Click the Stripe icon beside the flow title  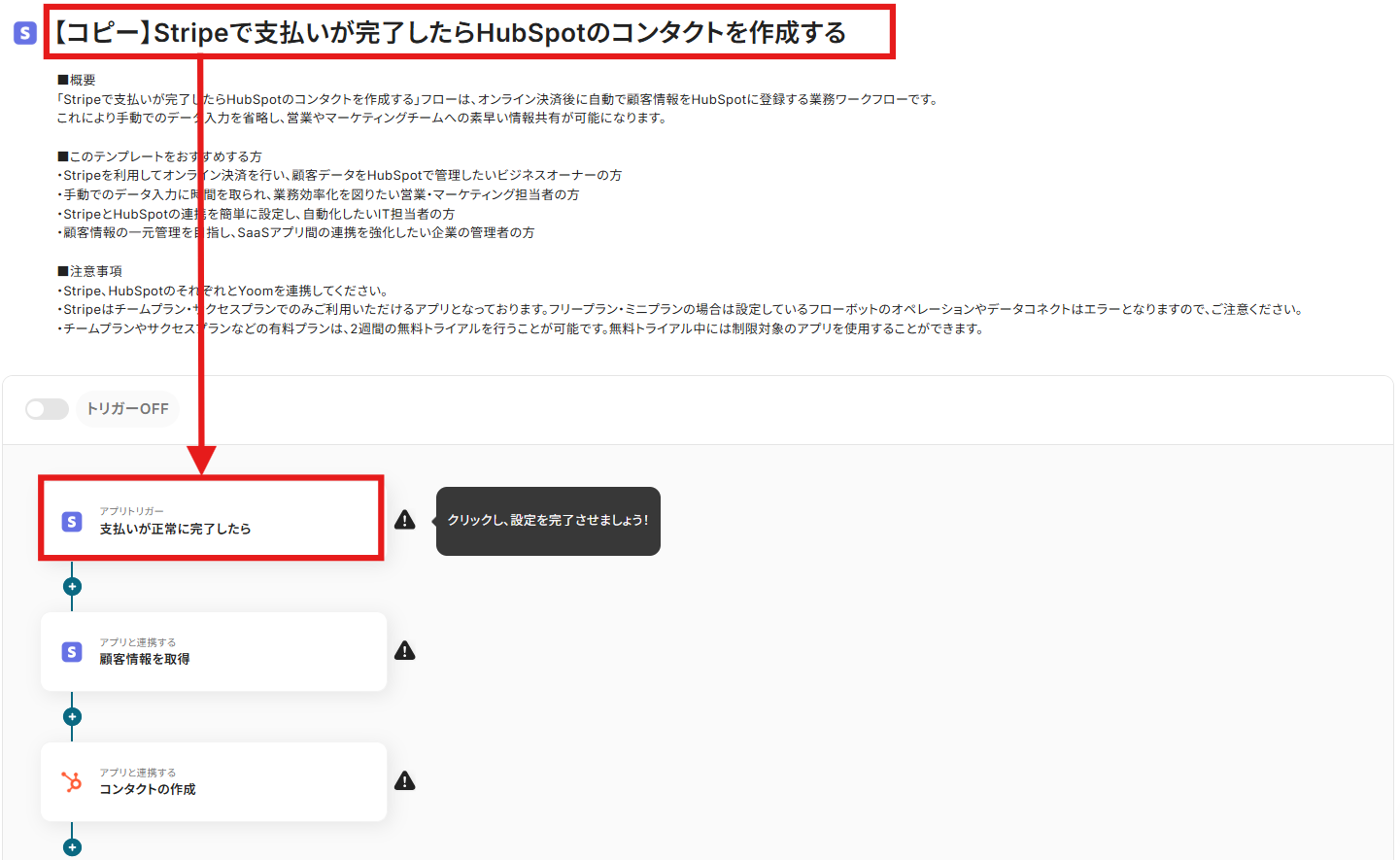tap(25, 33)
